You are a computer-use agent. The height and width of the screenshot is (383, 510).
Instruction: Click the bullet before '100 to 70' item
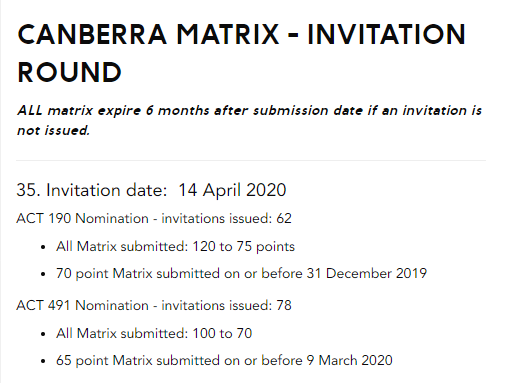pyautogui.click(x=43, y=334)
